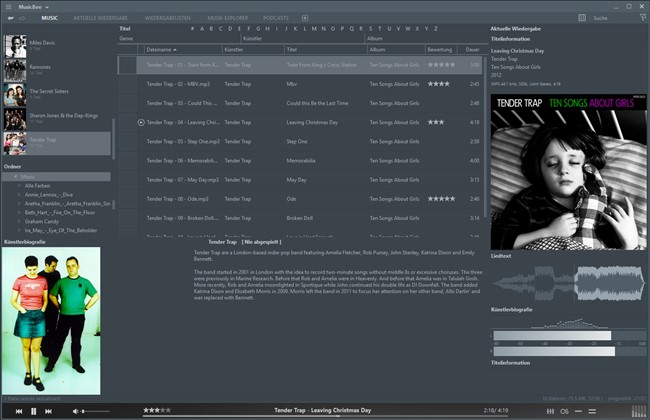Screen dimensions: 650x420
Task: Jump to letter M in alphabet bar
Action: (x=314, y=29)
